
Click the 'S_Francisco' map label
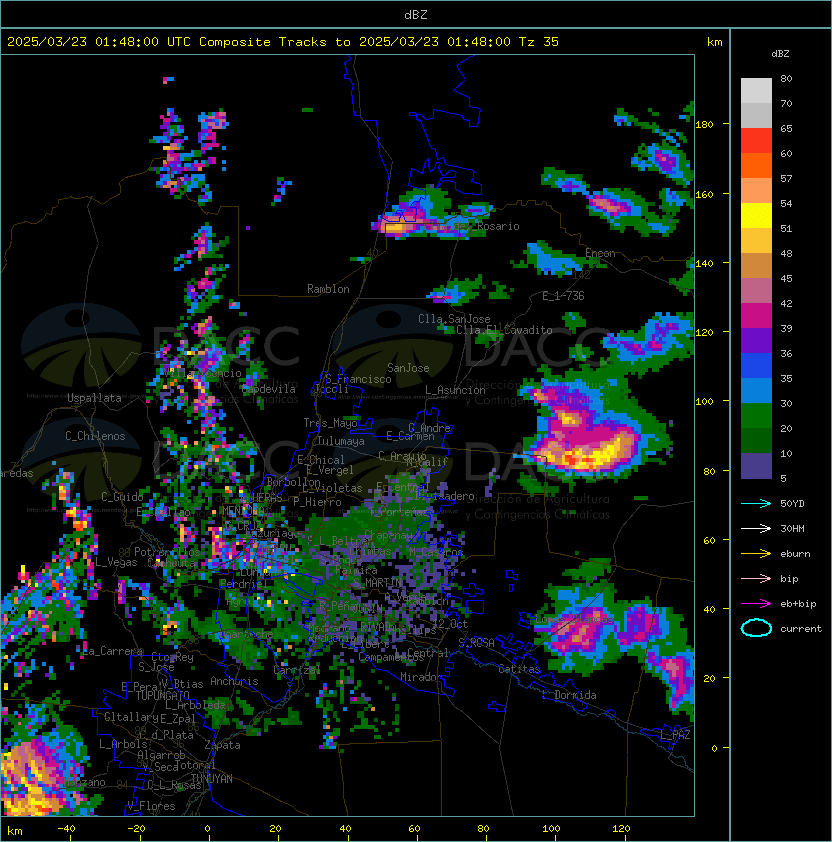[x=358, y=379]
